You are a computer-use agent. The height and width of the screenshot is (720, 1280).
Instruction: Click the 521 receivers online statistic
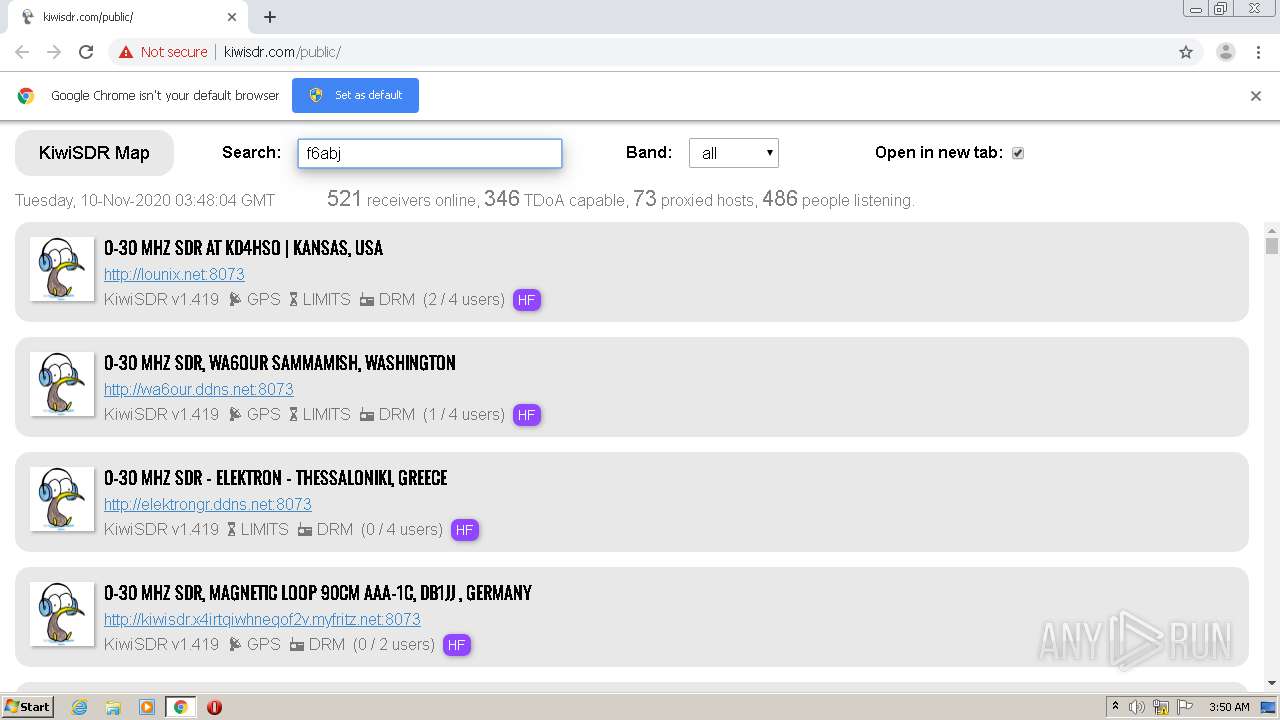click(402, 200)
